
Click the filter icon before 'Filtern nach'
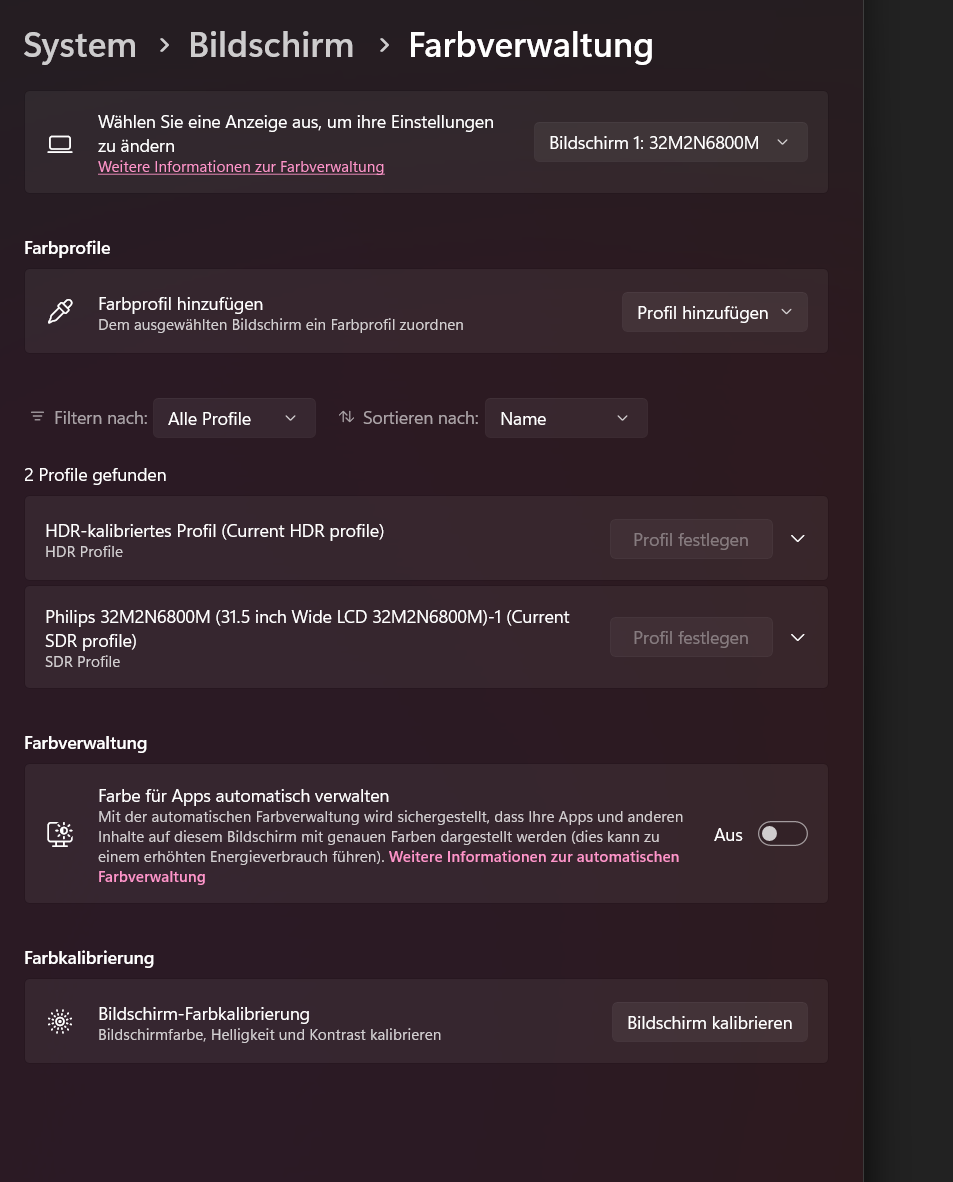click(37, 417)
